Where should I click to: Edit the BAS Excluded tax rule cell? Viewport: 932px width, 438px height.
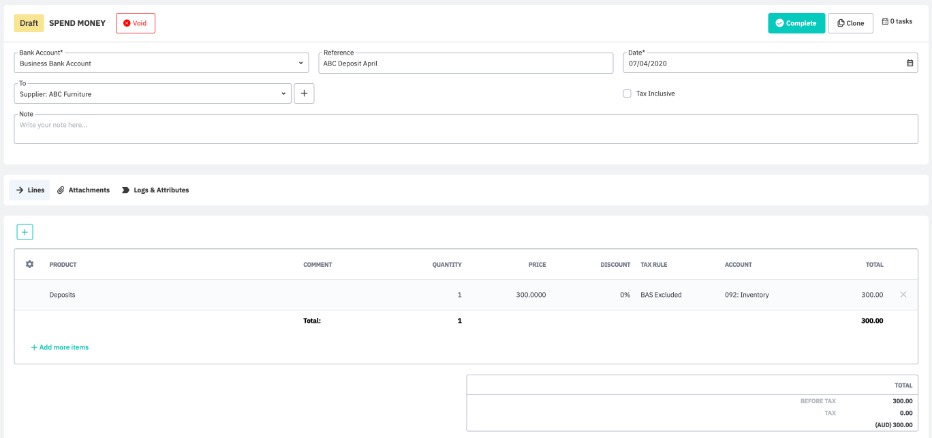coord(660,295)
